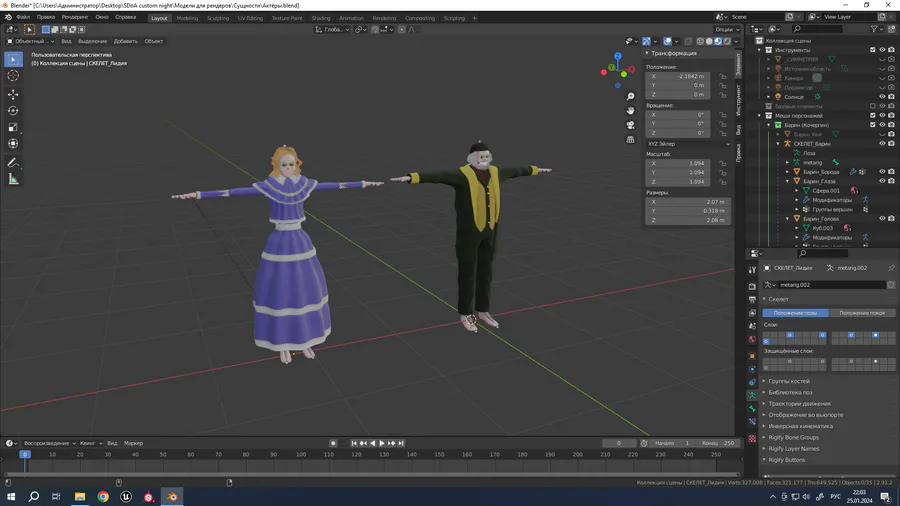The height and width of the screenshot is (506, 900).
Task: Lock the X position value
Action: coord(723,76)
